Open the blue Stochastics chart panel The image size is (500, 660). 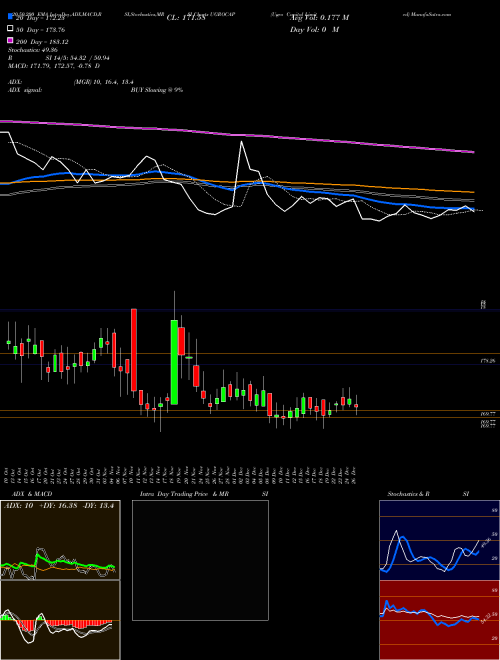point(439,540)
